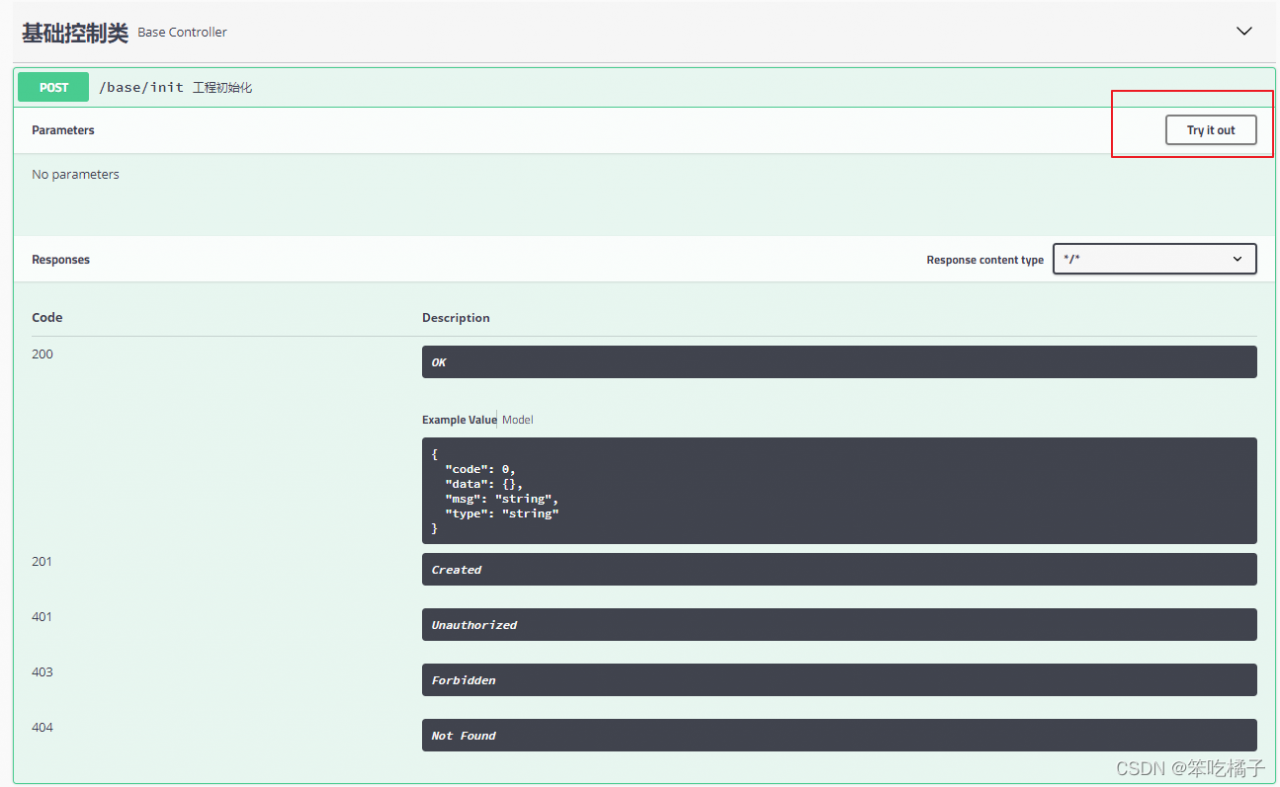Click the OK response description block
The width and height of the screenshot is (1280, 787).
click(838, 362)
